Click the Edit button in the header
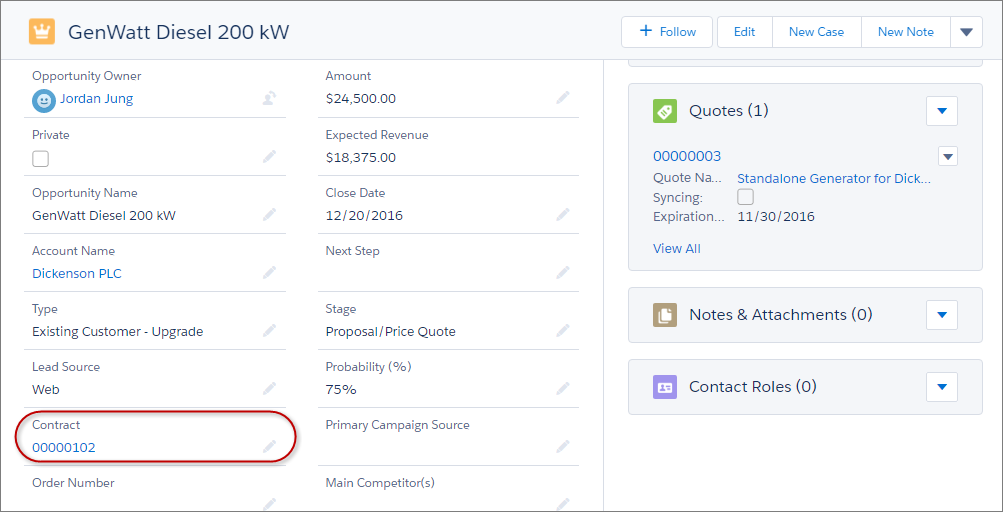The image size is (1003, 512). [745, 32]
